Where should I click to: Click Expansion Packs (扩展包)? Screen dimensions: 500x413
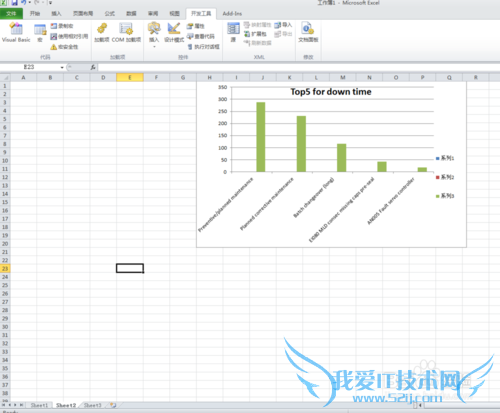(x=255, y=34)
